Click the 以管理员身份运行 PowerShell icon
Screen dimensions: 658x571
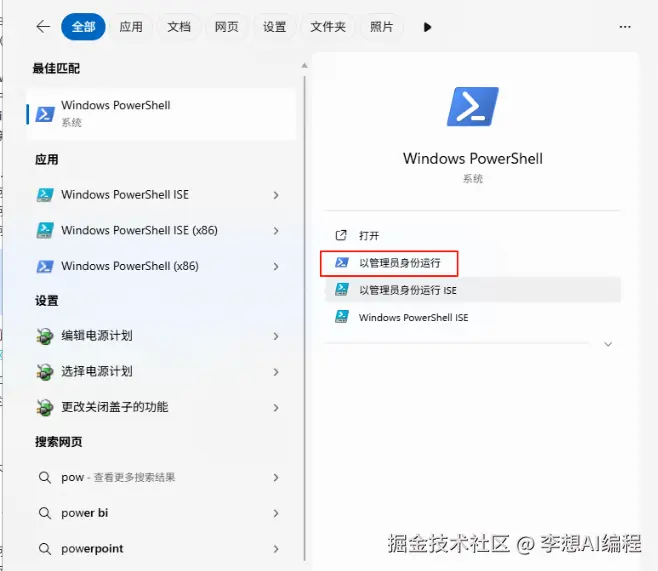[342, 263]
